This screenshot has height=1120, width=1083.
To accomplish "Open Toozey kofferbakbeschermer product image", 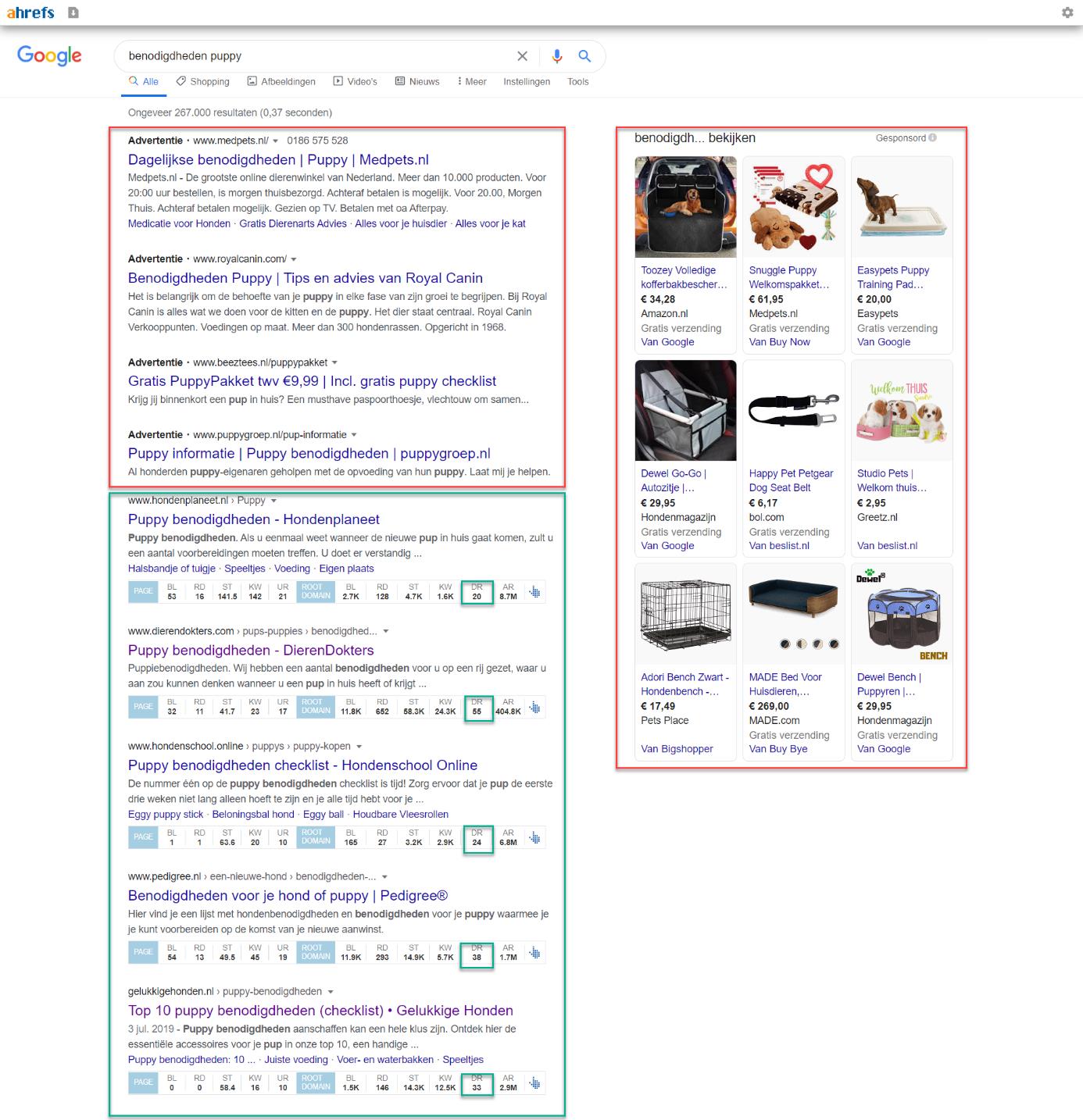I will click(685, 207).
